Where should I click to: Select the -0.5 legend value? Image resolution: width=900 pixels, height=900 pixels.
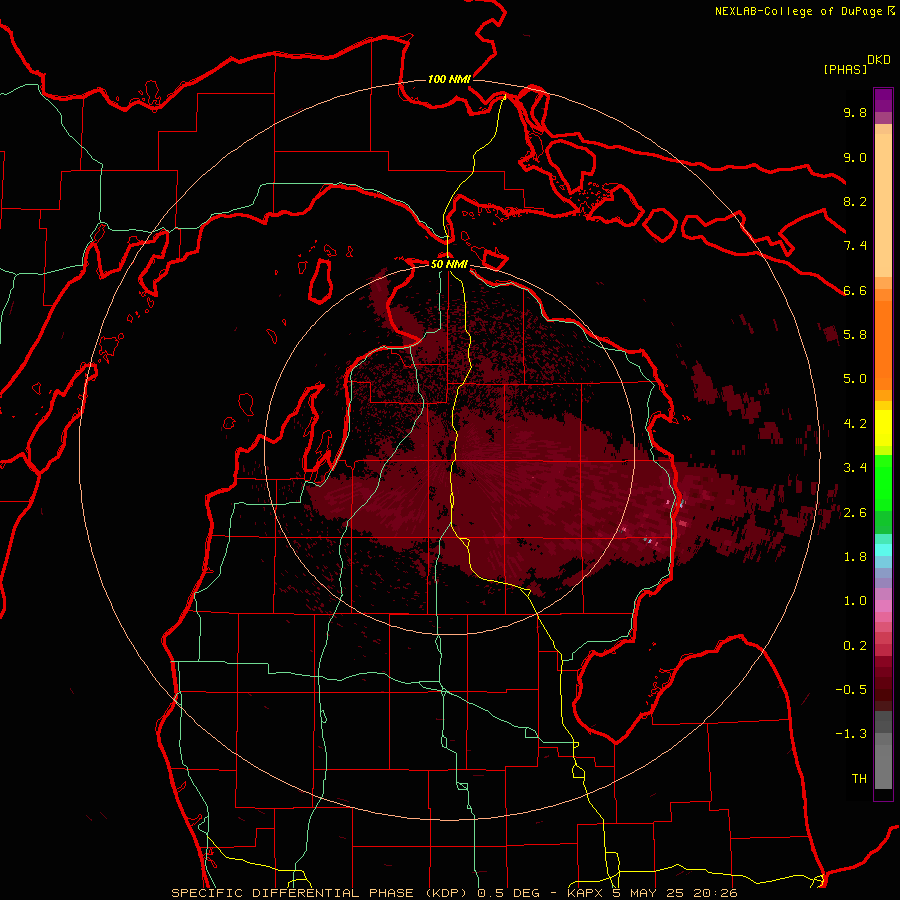[851, 690]
